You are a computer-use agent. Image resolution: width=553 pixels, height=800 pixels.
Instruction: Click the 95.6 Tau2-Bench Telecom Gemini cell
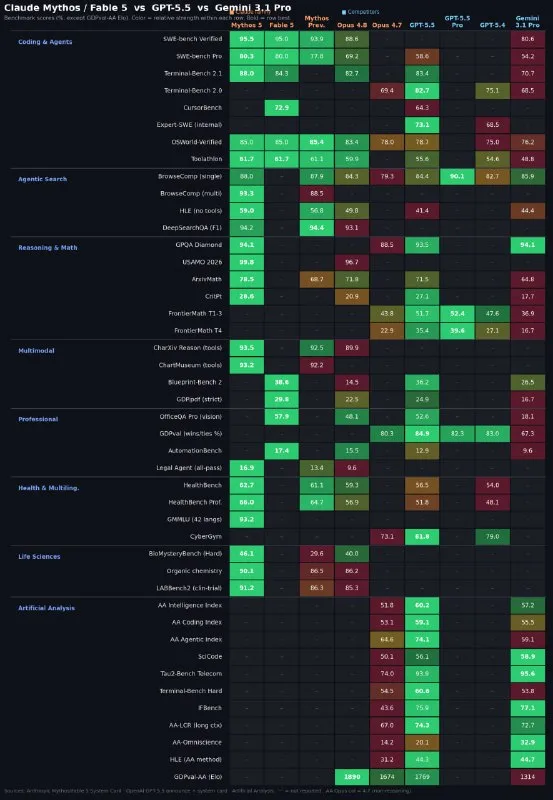coord(527,674)
